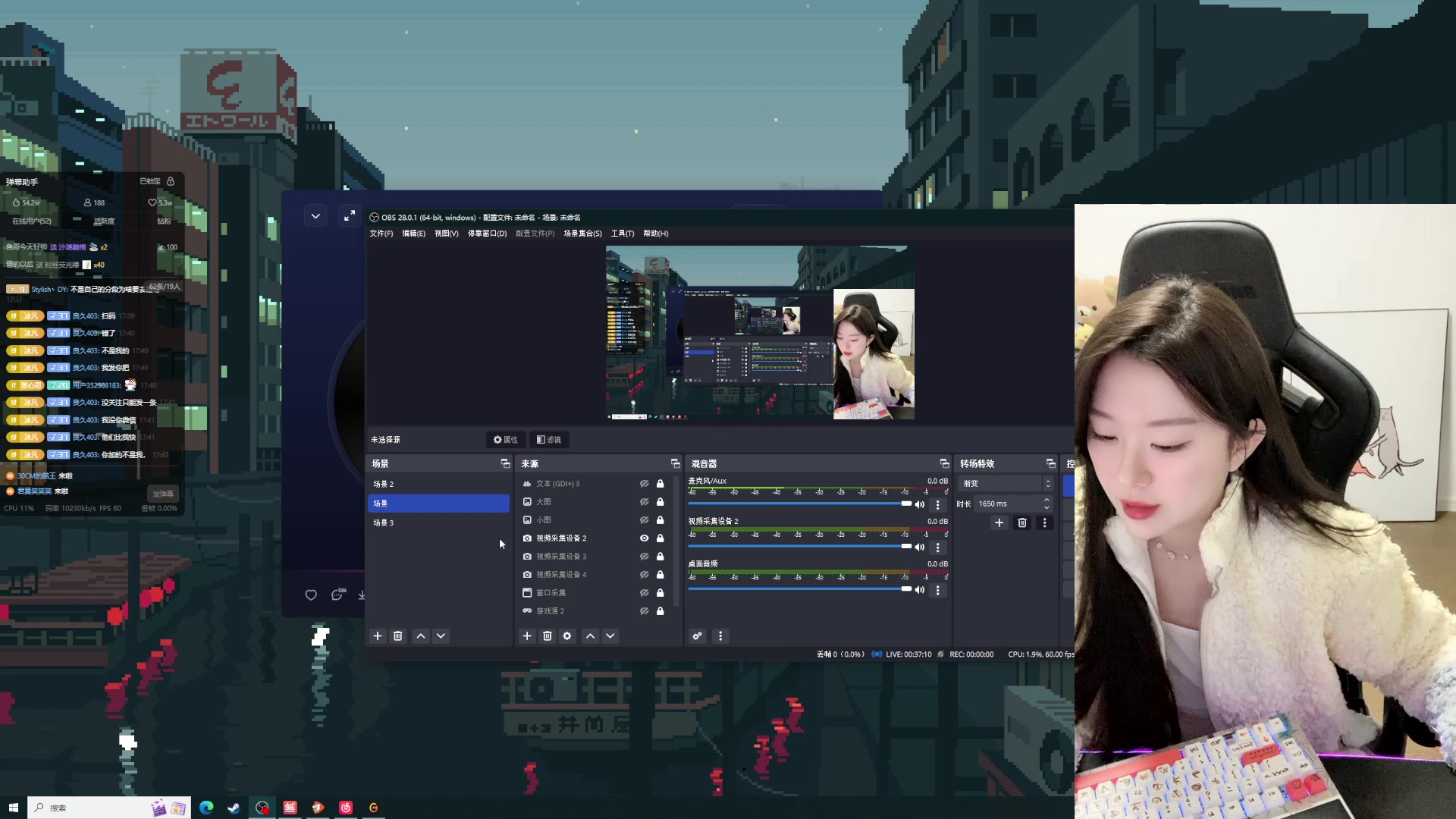Open the 渐变 transition type dropdown

(1006, 484)
